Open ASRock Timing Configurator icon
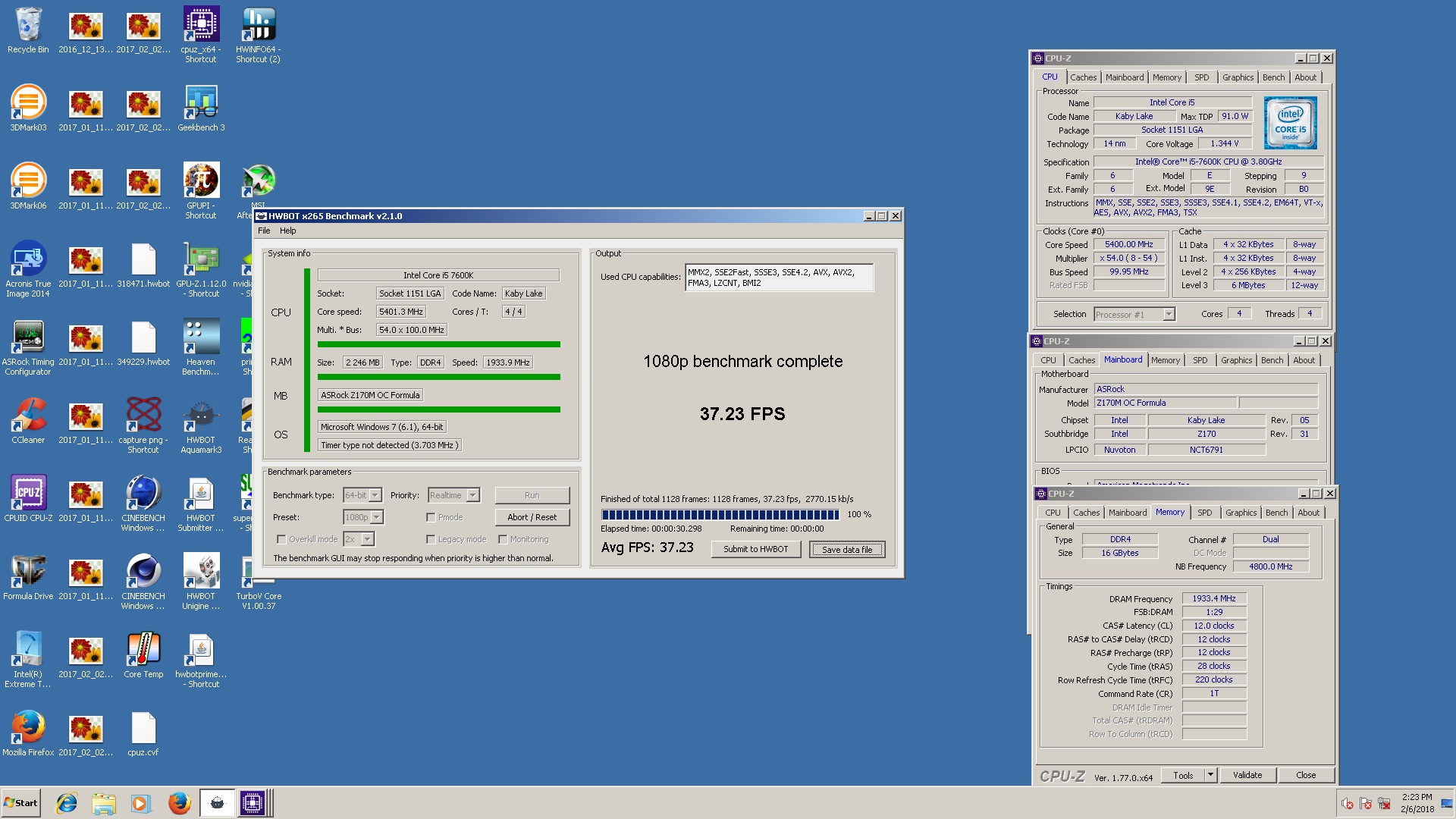The image size is (1456, 819). tap(28, 347)
